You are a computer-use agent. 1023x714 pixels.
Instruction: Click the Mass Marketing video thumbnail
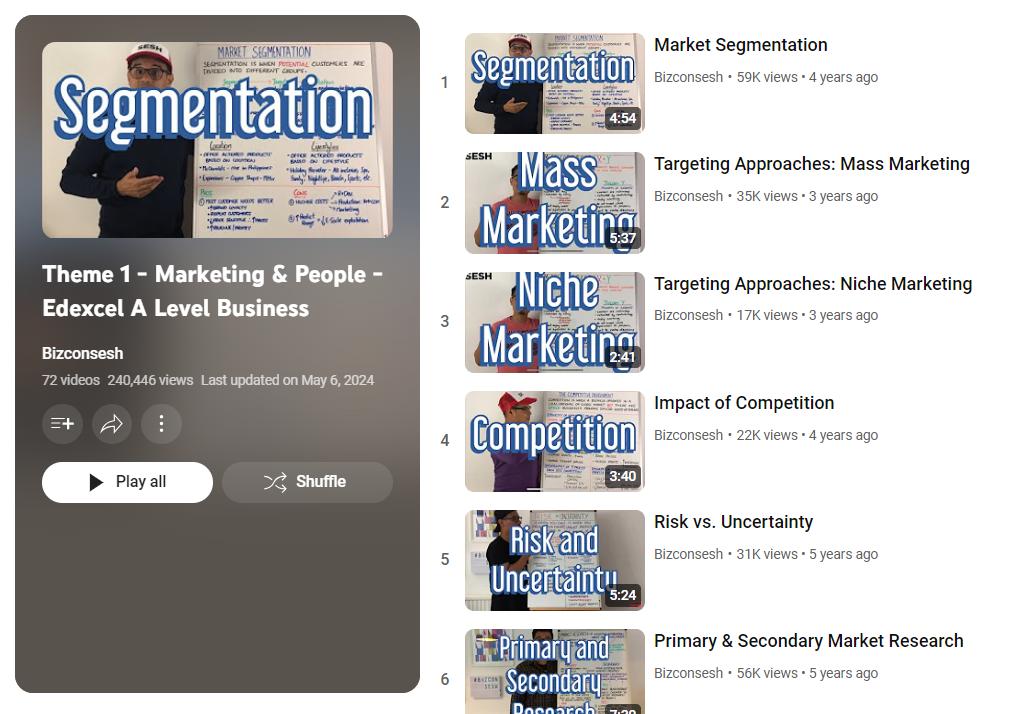[x=554, y=203]
